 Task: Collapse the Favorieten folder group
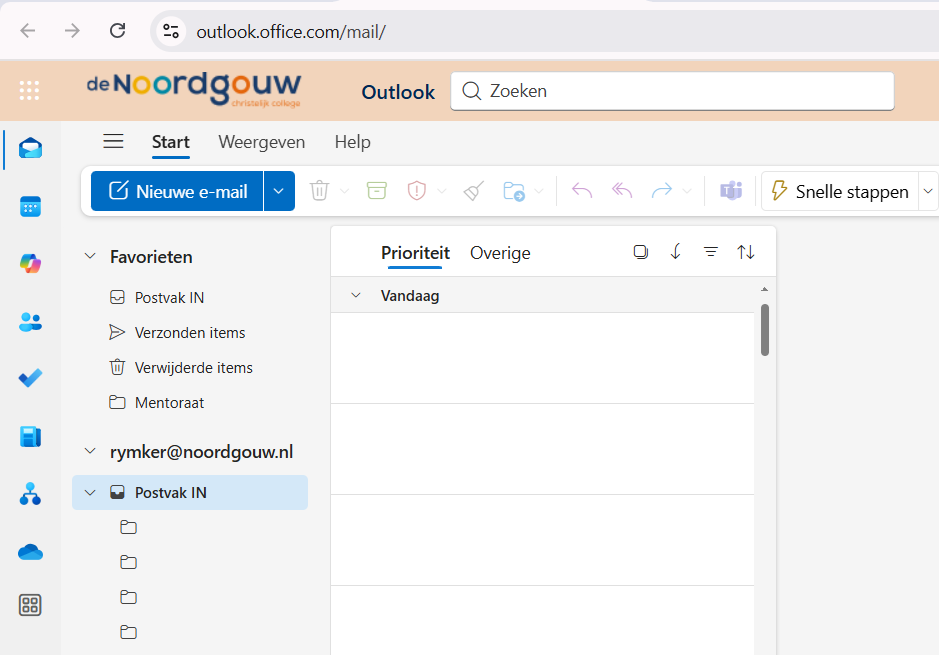pyautogui.click(x=90, y=257)
